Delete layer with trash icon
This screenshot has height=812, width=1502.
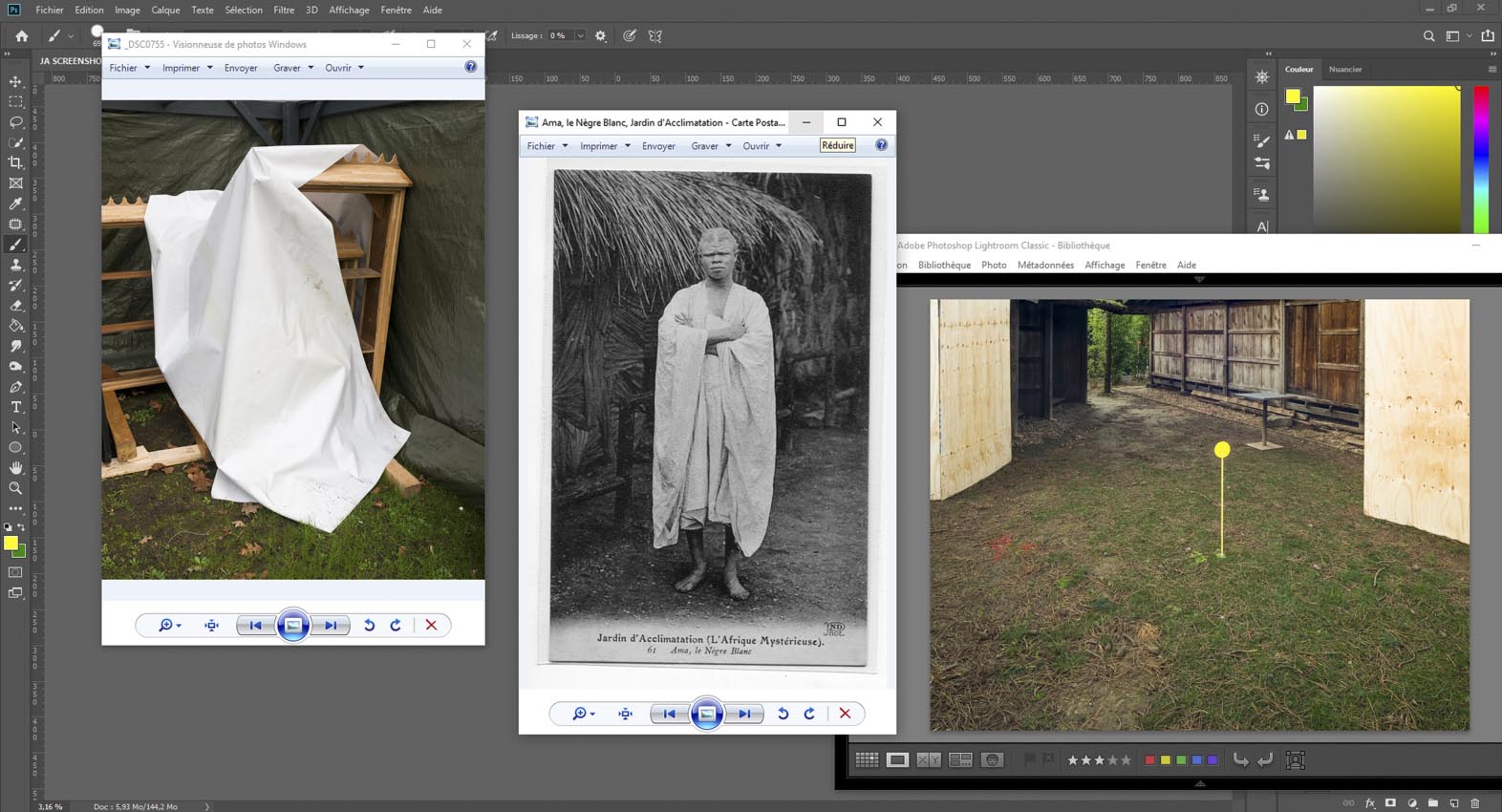click(x=1475, y=803)
